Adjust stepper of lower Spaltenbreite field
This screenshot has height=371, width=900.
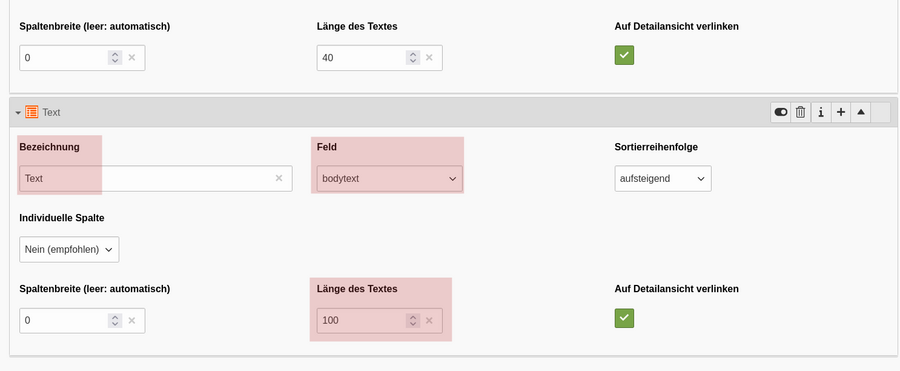(x=115, y=320)
